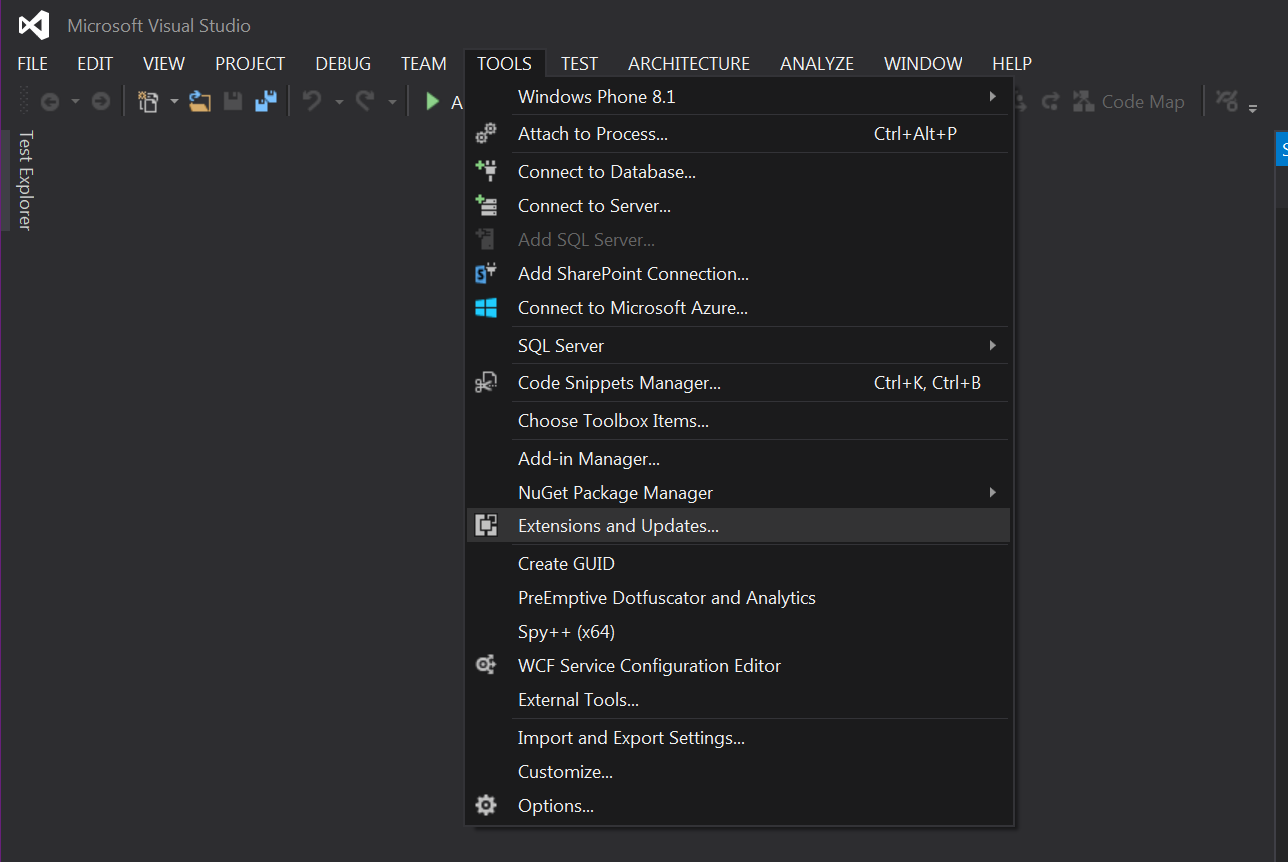Image resolution: width=1288 pixels, height=862 pixels.
Task: Launch PreEmptive Dotfuscator and Analytics
Action: (x=738, y=597)
